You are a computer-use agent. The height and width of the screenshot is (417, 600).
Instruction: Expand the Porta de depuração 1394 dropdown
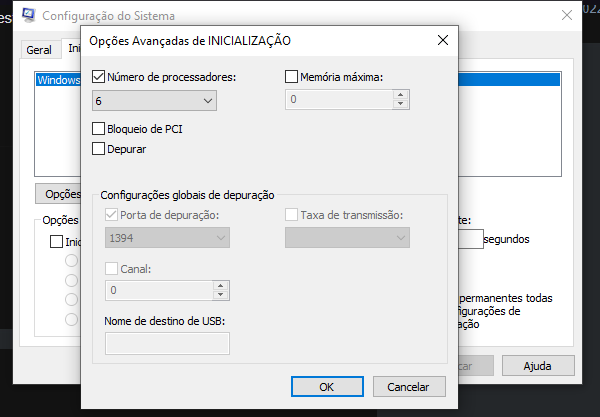pos(167,238)
